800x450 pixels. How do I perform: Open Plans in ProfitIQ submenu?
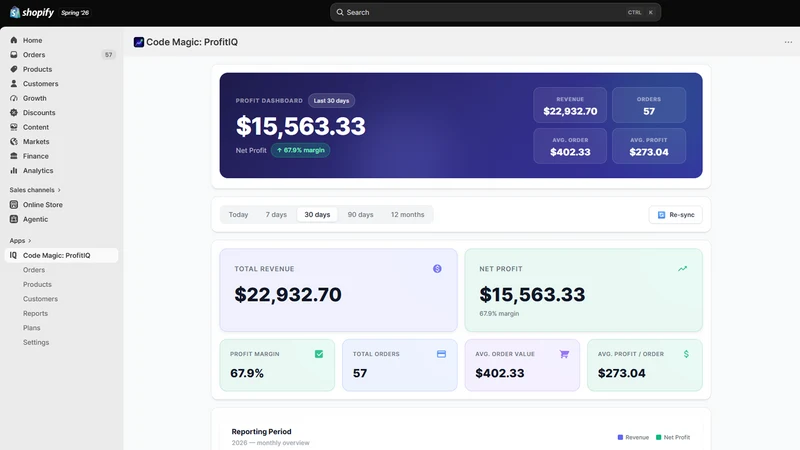click(31, 328)
